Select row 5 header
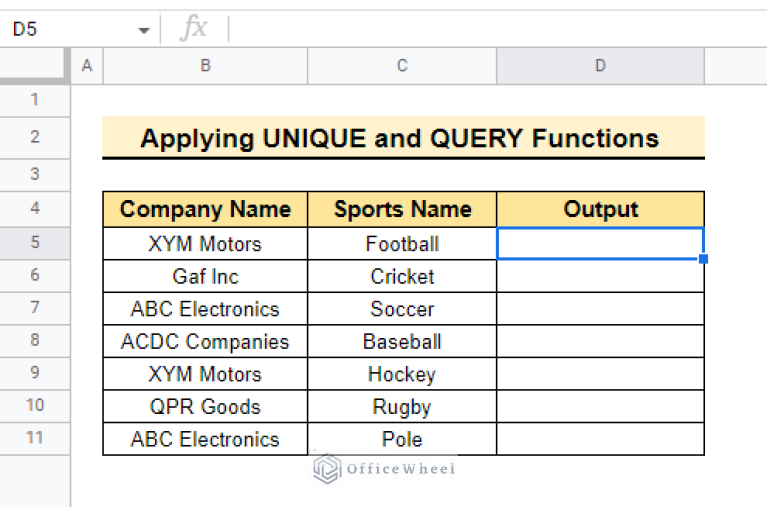The image size is (767, 507). coord(34,243)
